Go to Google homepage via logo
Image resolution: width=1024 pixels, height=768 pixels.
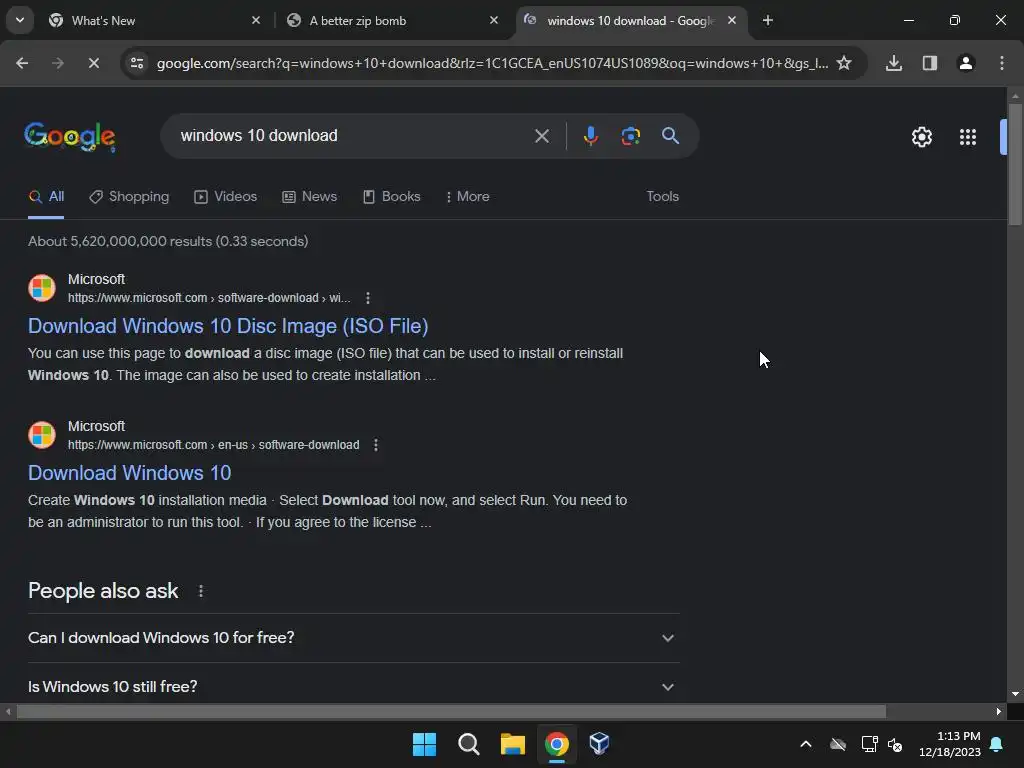[70, 136]
